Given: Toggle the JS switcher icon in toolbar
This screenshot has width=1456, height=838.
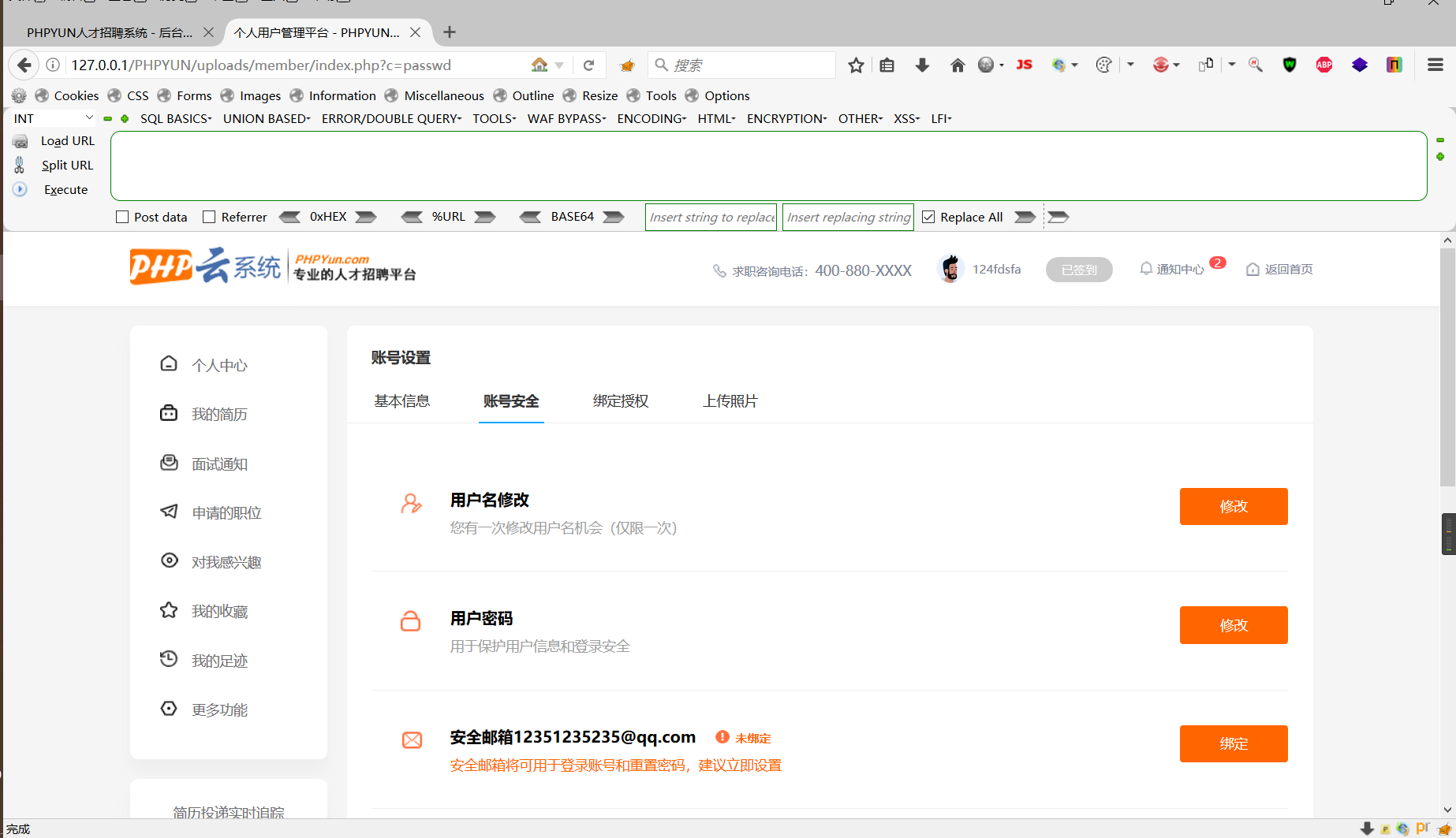Looking at the screenshot, I should tap(1024, 65).
